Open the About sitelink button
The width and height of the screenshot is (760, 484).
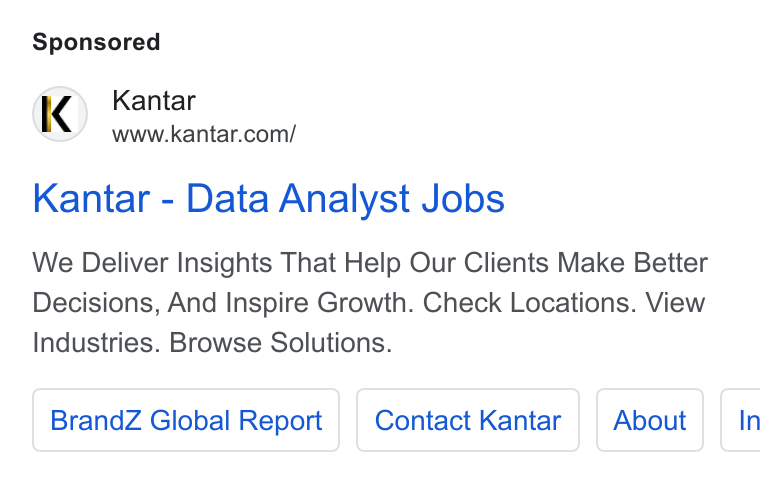[650, 420]
